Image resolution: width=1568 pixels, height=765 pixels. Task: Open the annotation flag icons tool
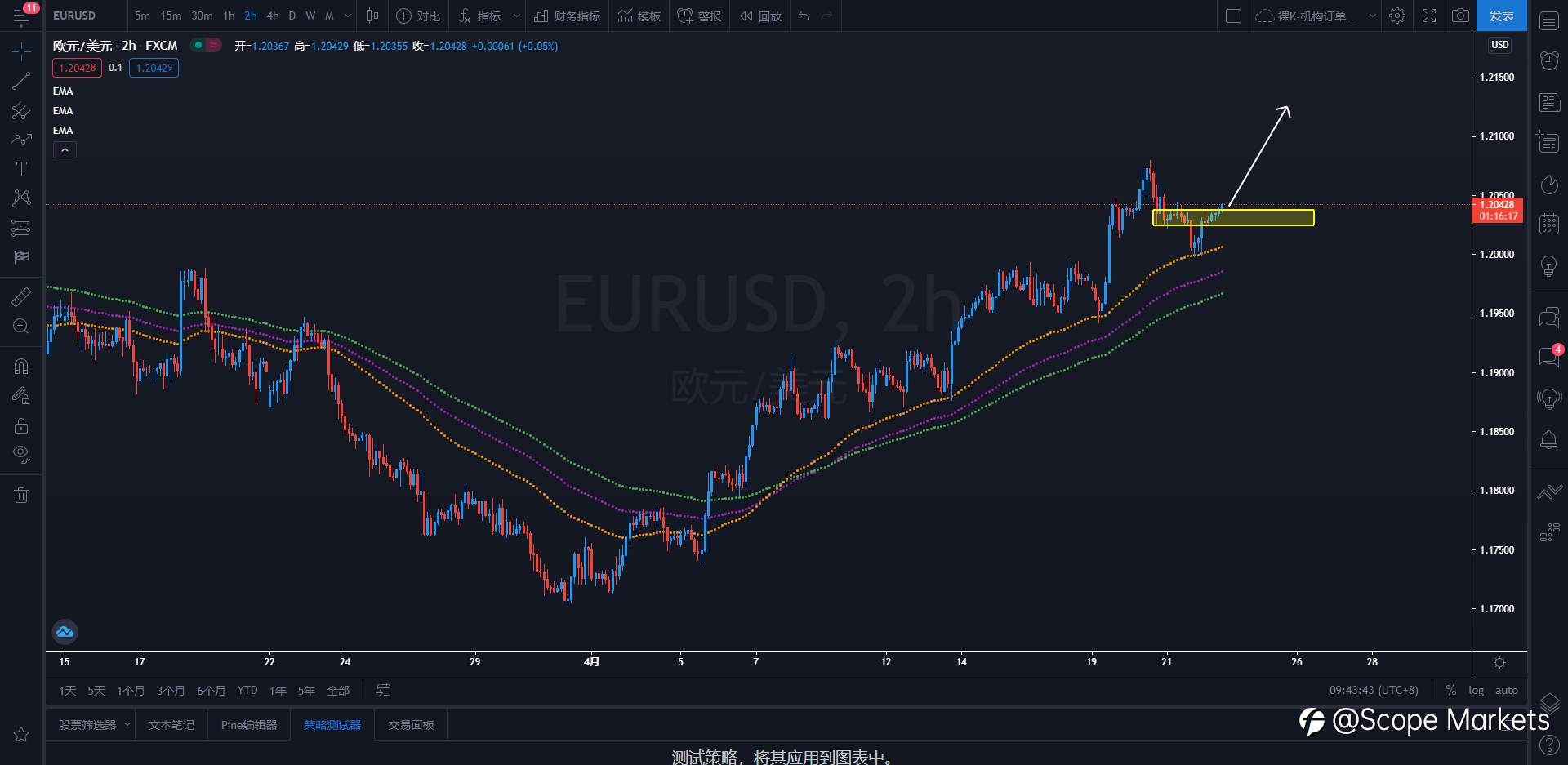pos(21,257)
